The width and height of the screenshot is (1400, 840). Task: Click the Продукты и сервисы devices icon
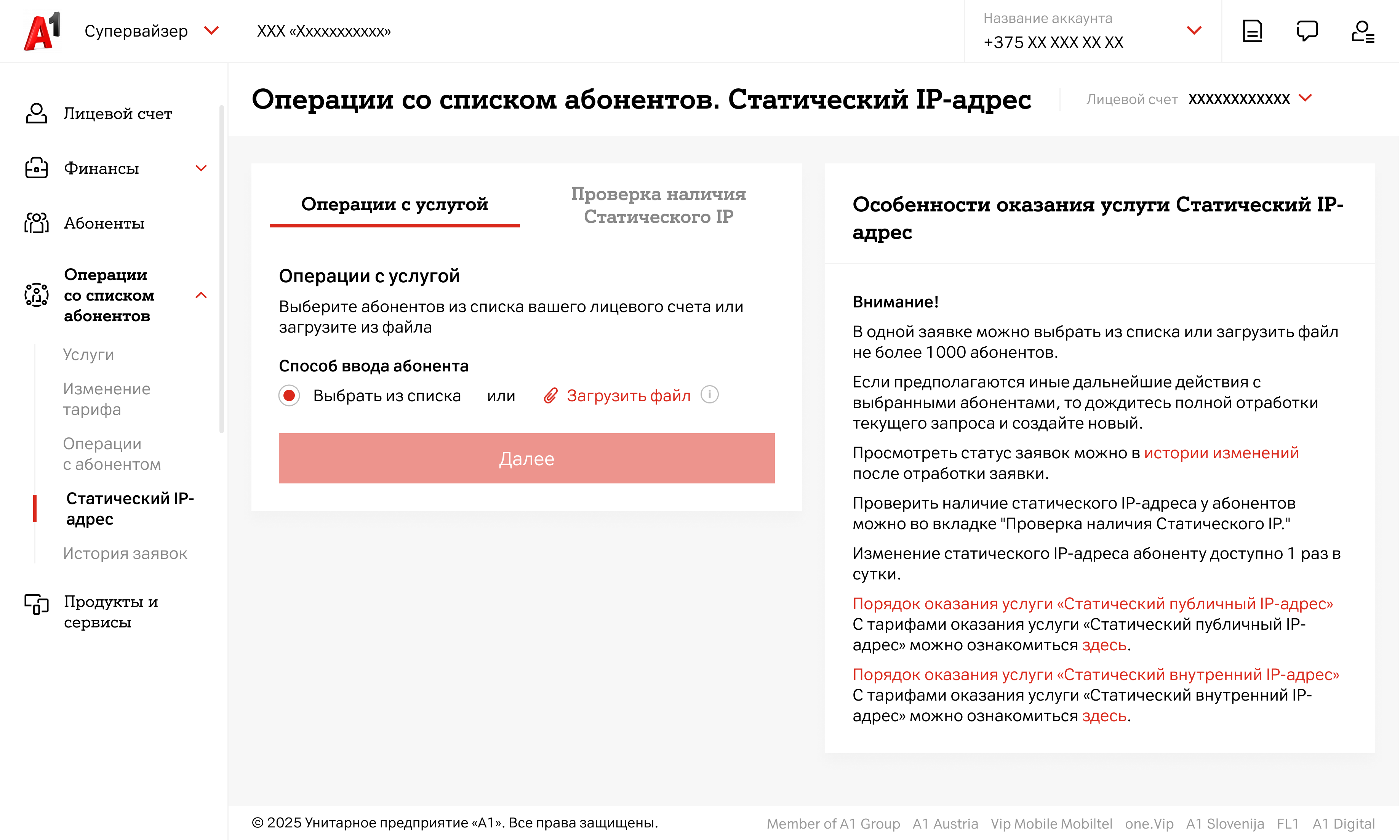point(37,605)
